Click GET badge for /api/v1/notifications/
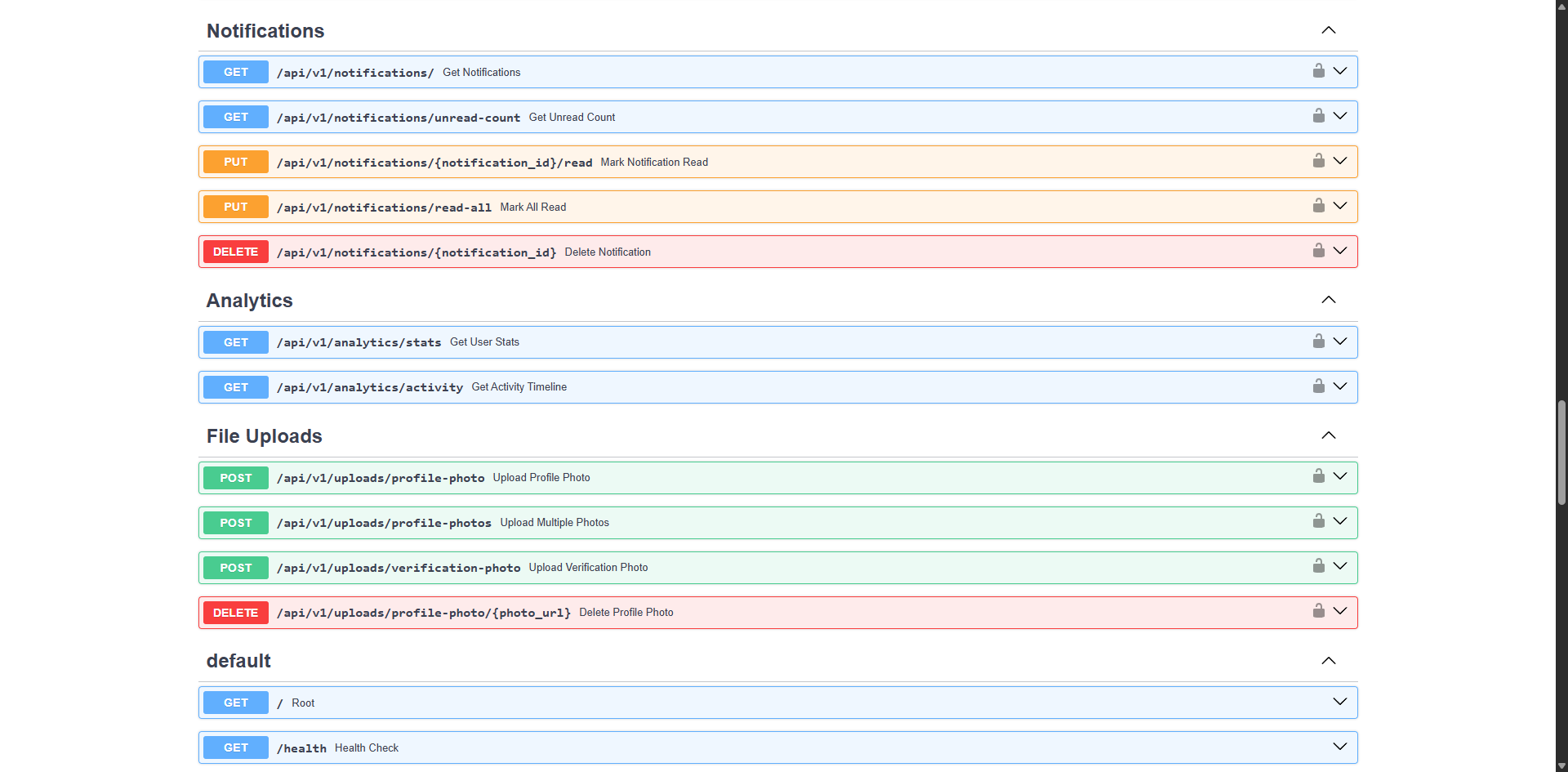Viewport: 1568px width, 772px height. click(x=236, y=72)
